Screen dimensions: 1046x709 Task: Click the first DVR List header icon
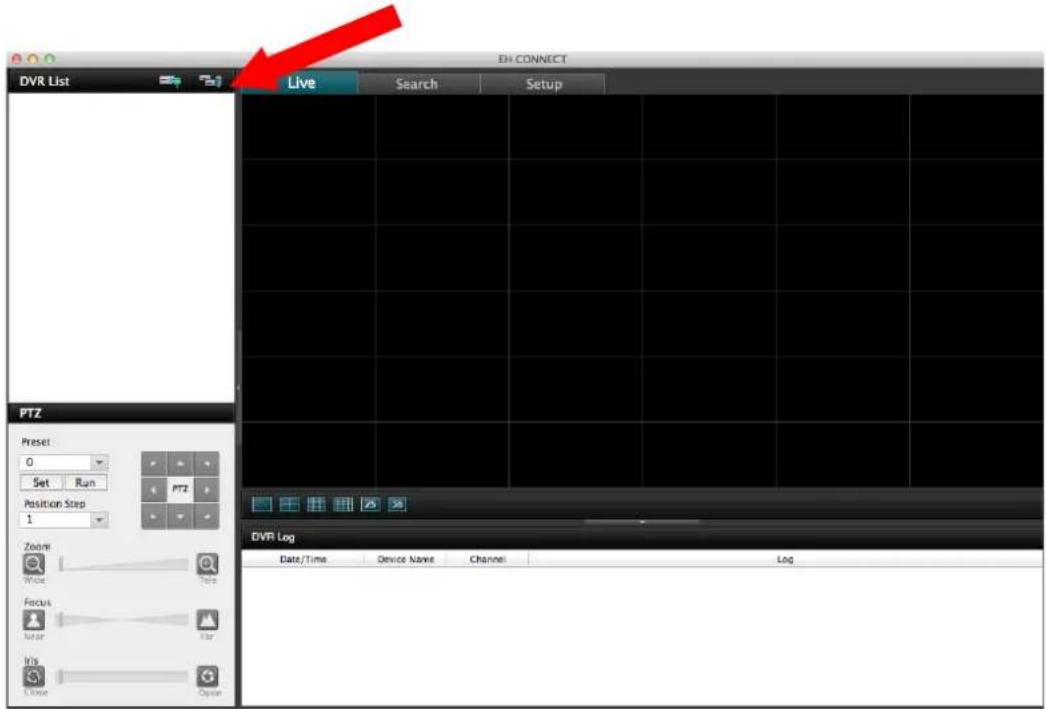pos(169,81)
